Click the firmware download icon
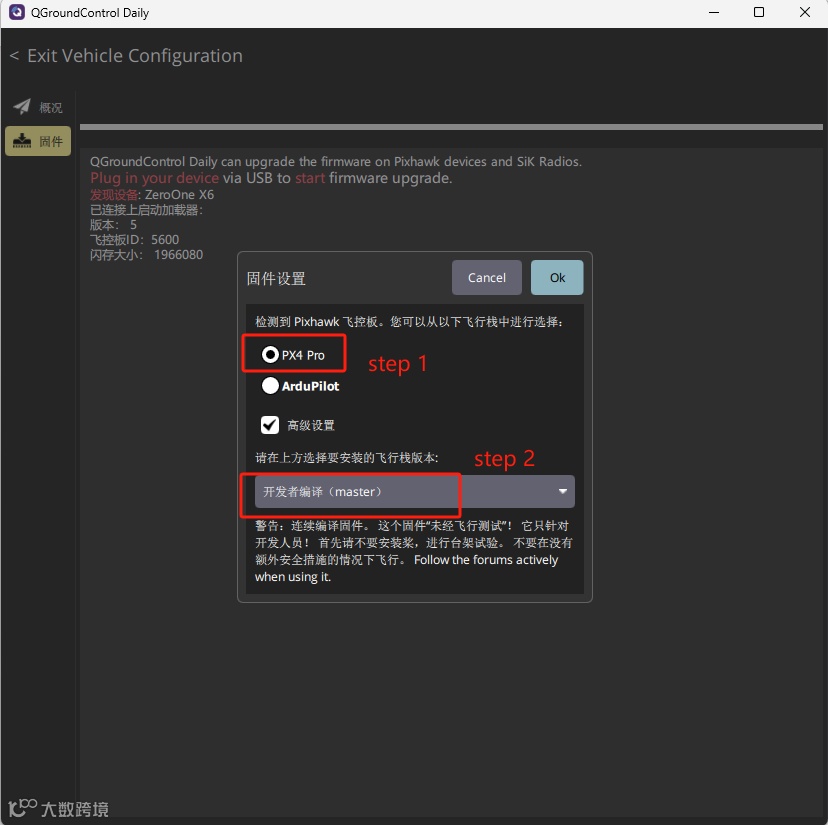The width and height of the screenshot is (828, 825). tap(22, 141)
